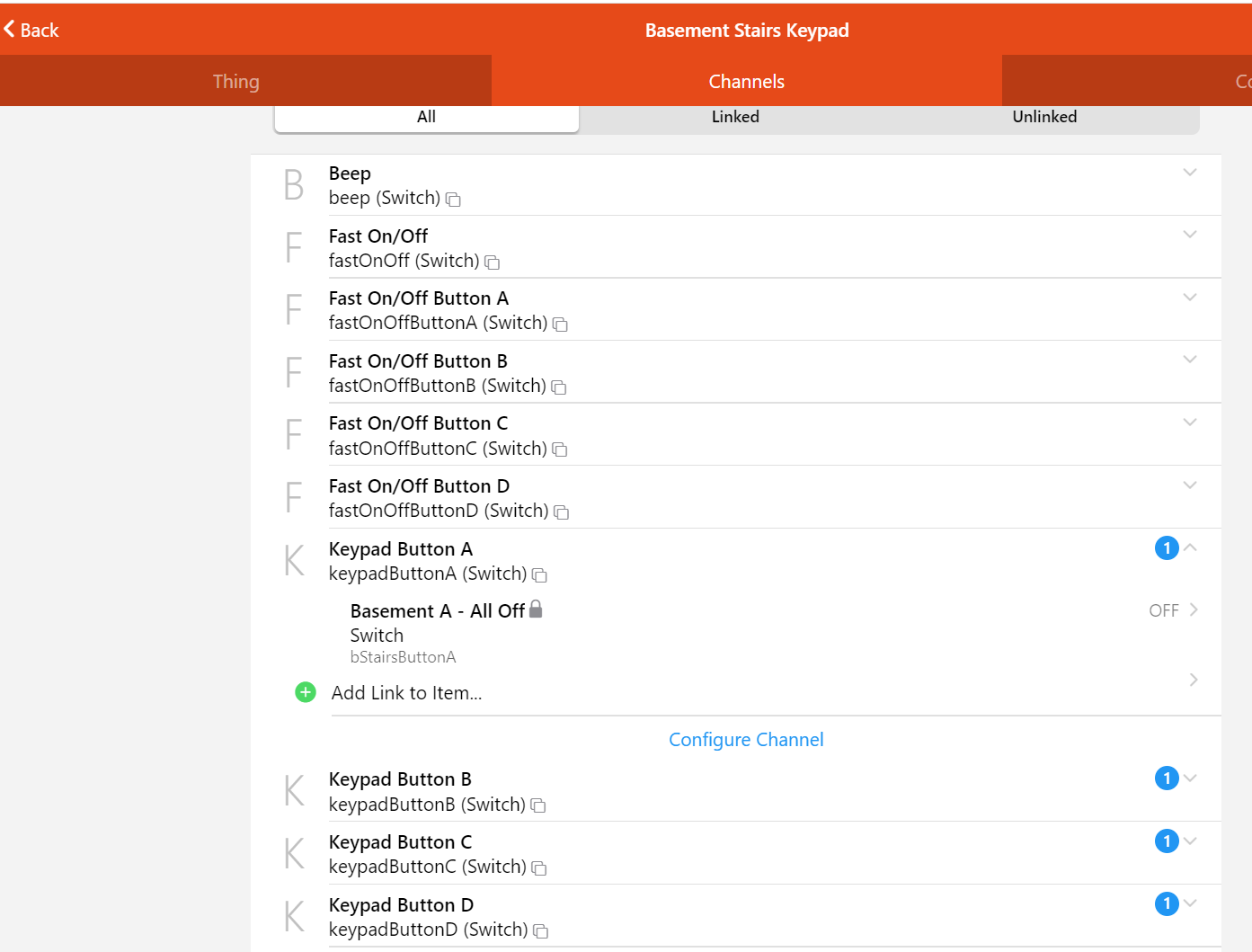Viewport: 1252px width, 952px height.
Task: Click the Configure Channel link
Action: click(746, 739)
